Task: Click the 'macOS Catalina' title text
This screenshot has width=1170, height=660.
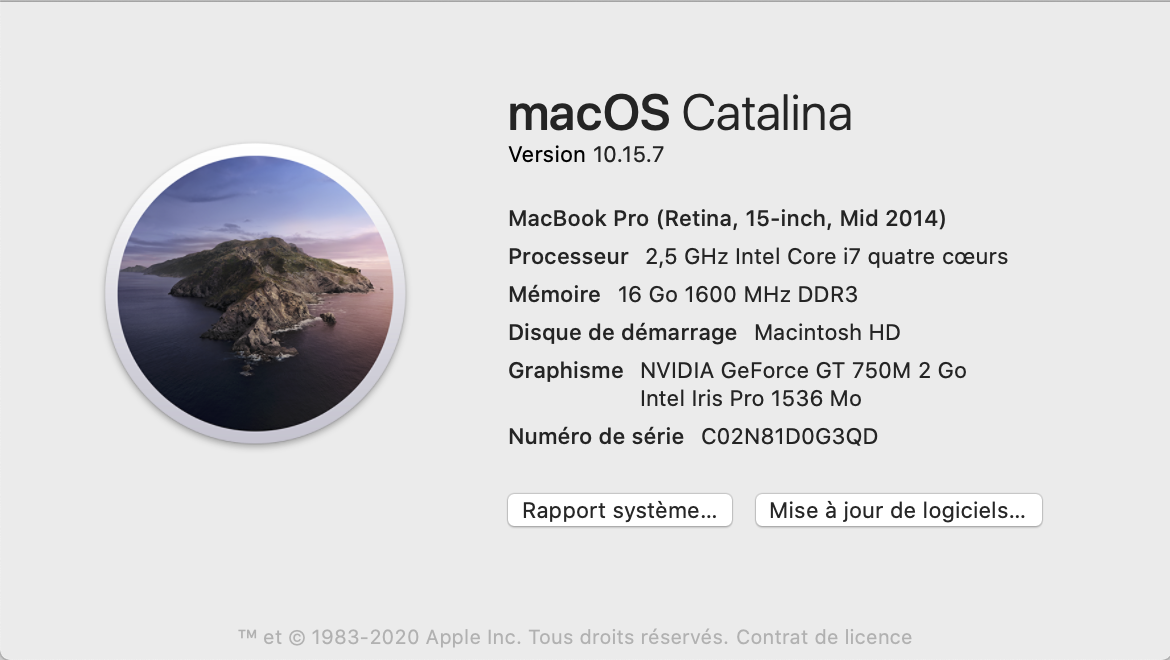Action: click(680, 113)
